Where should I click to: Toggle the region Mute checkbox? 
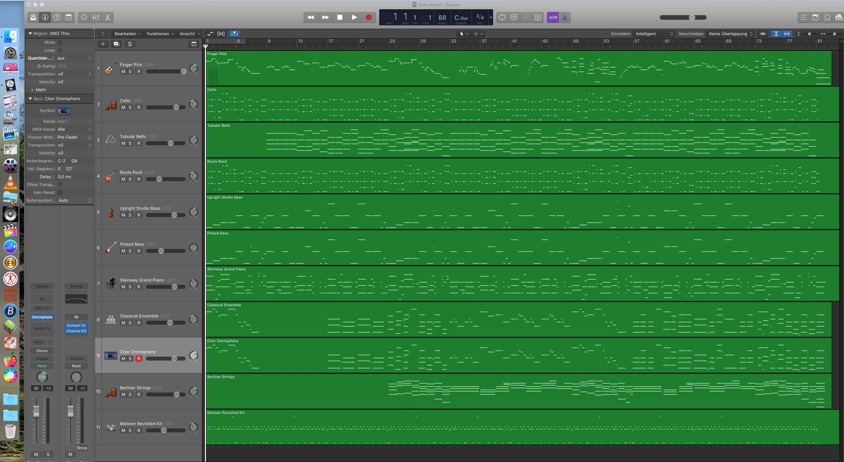point(60,42)
